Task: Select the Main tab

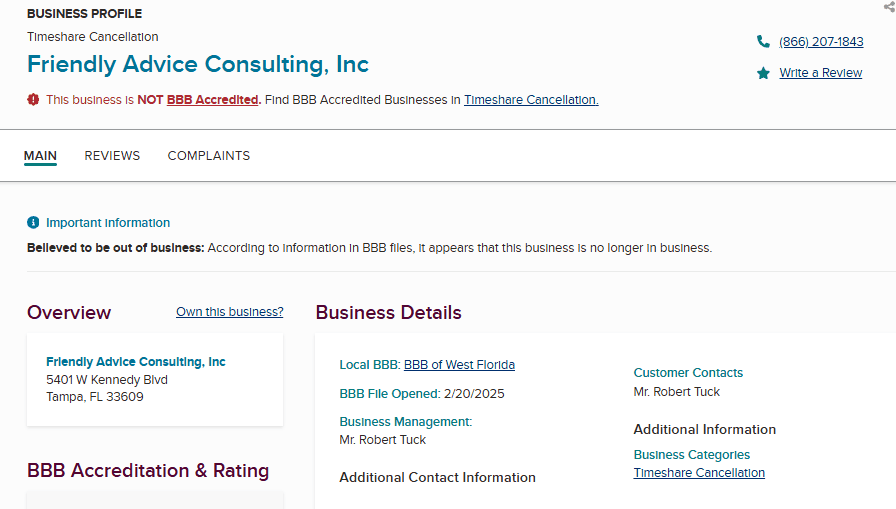Action: tap(40, 156)
